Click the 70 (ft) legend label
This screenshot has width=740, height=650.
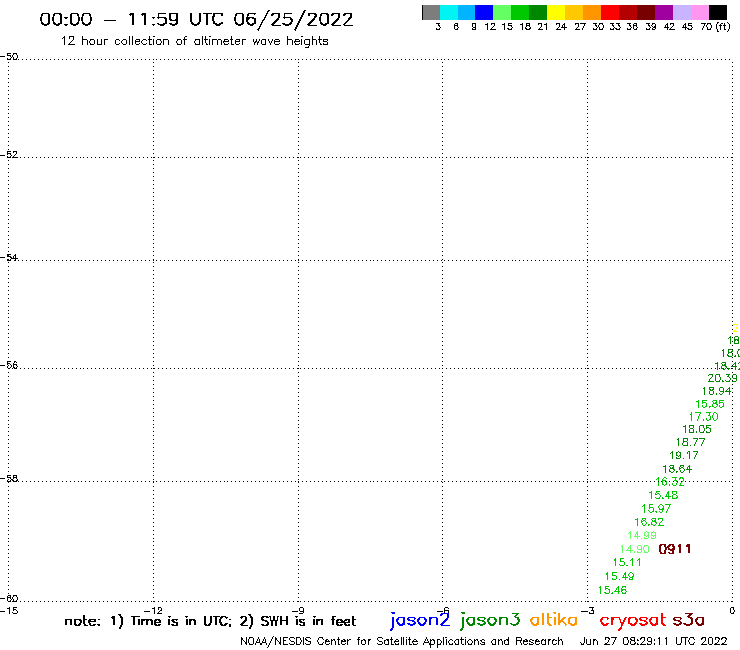click(x=715, y=27)
